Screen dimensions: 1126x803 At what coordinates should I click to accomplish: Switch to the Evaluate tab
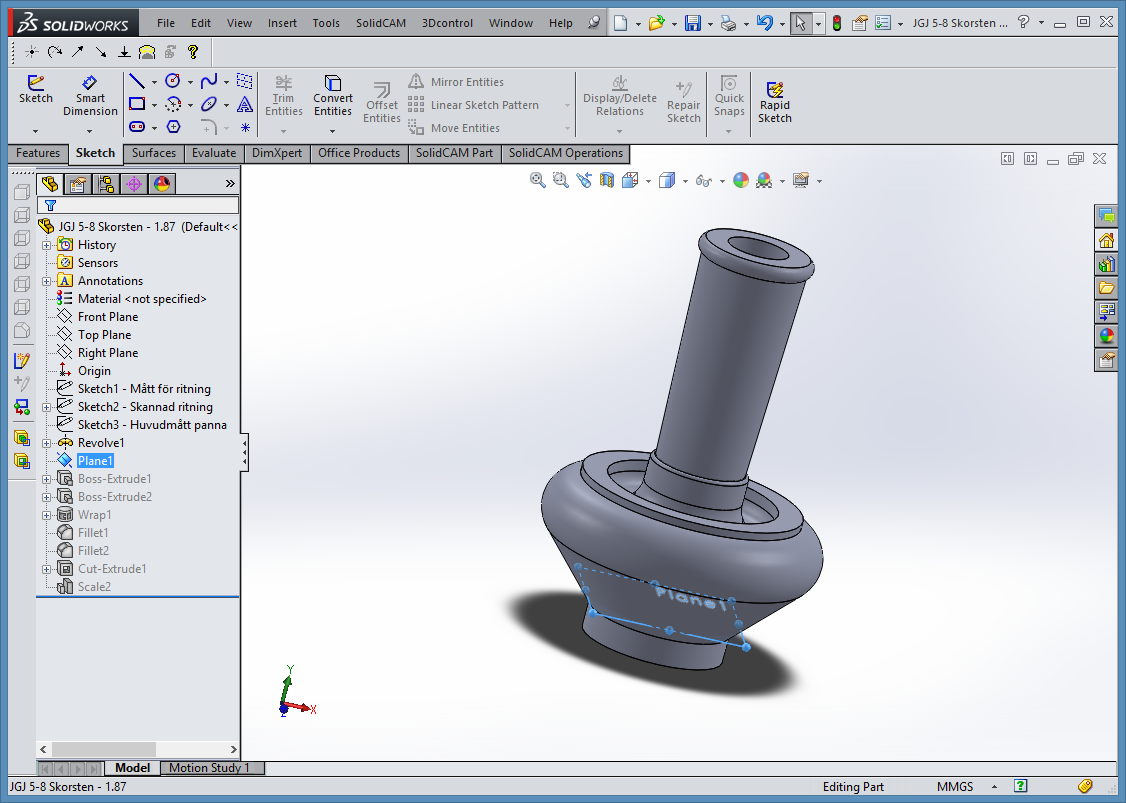tap(214, 153)
